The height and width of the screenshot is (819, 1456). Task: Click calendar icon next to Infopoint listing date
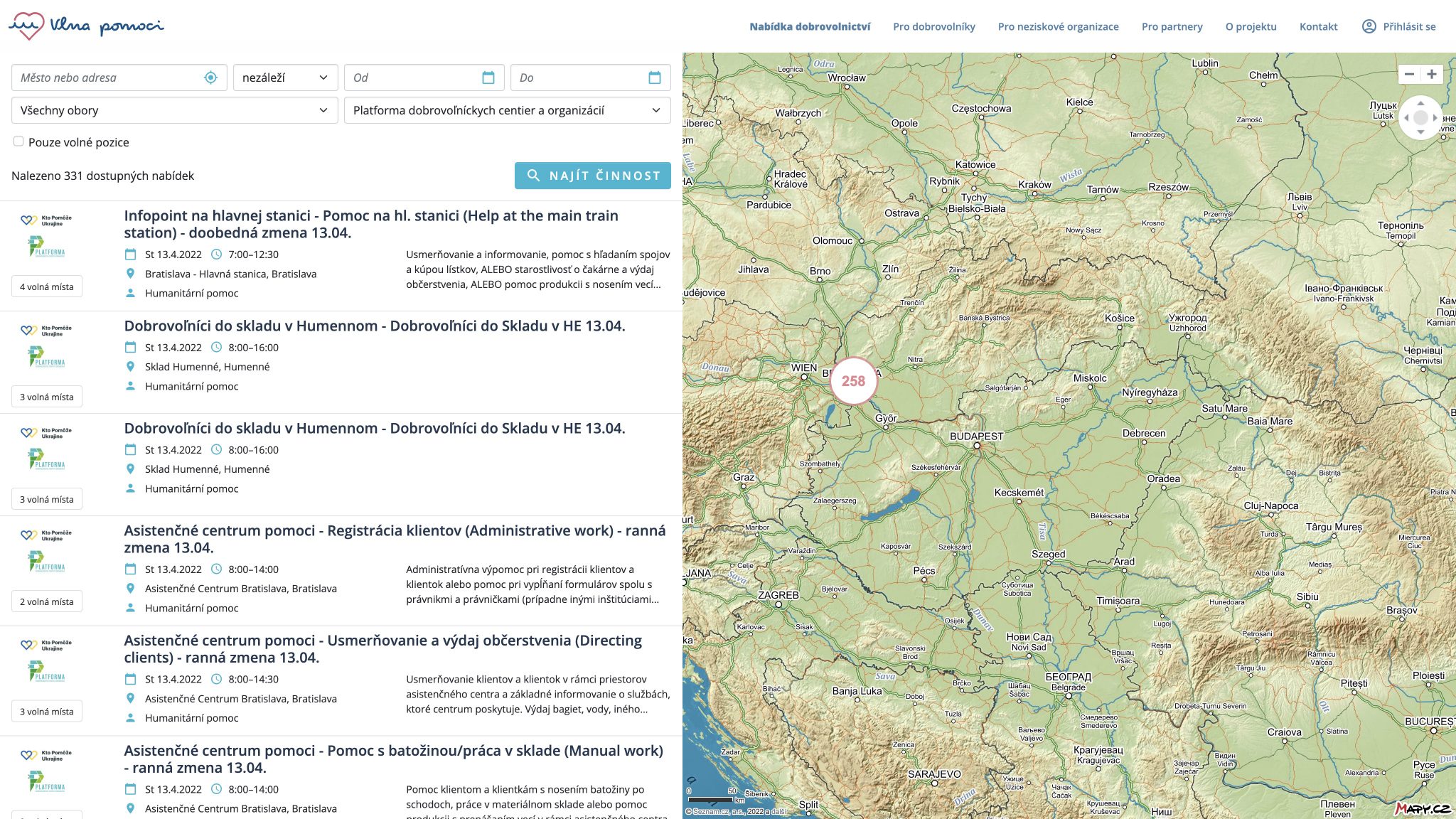coord(130,255)
